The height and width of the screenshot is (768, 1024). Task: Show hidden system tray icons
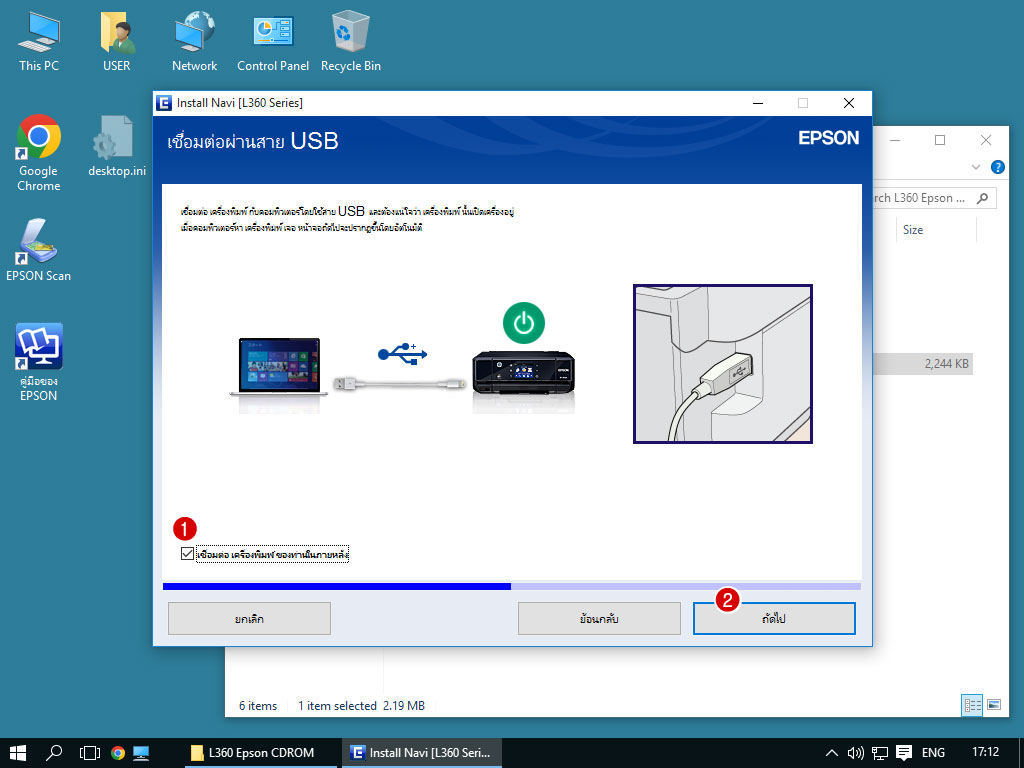coord(831,753)
